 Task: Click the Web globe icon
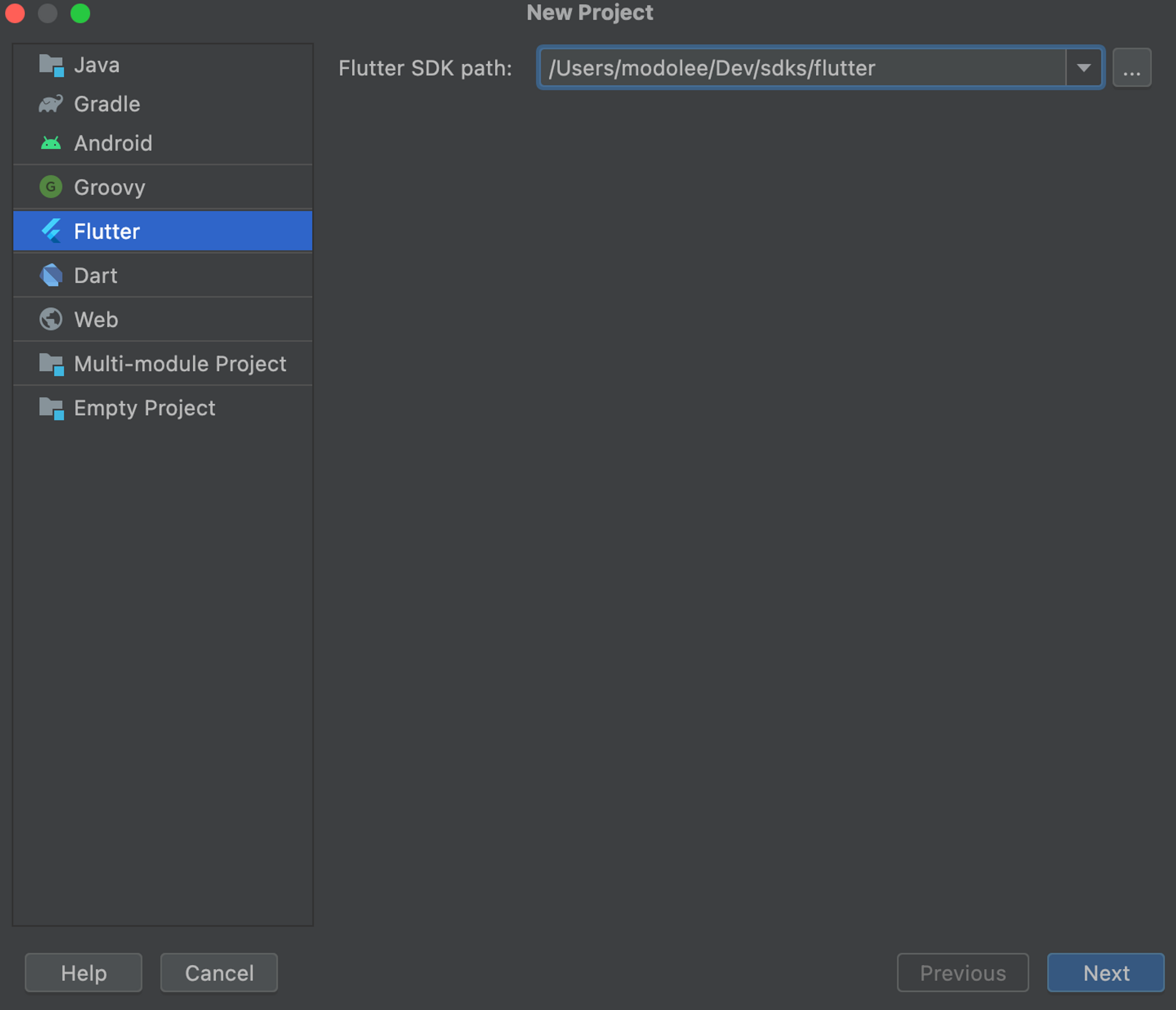[x=51, y=319]
